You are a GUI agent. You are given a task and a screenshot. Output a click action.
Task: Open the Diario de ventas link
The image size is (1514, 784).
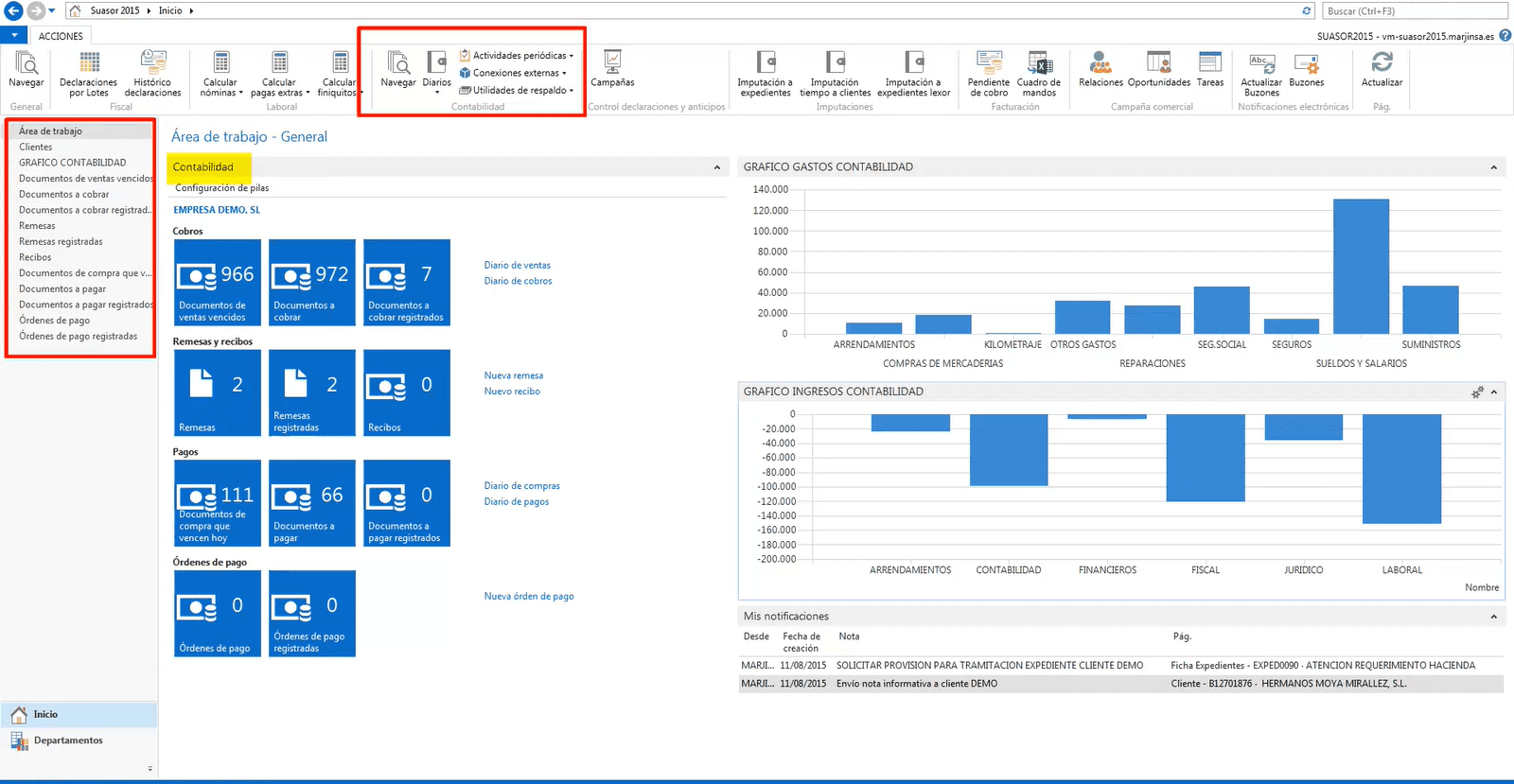point(517,265)
